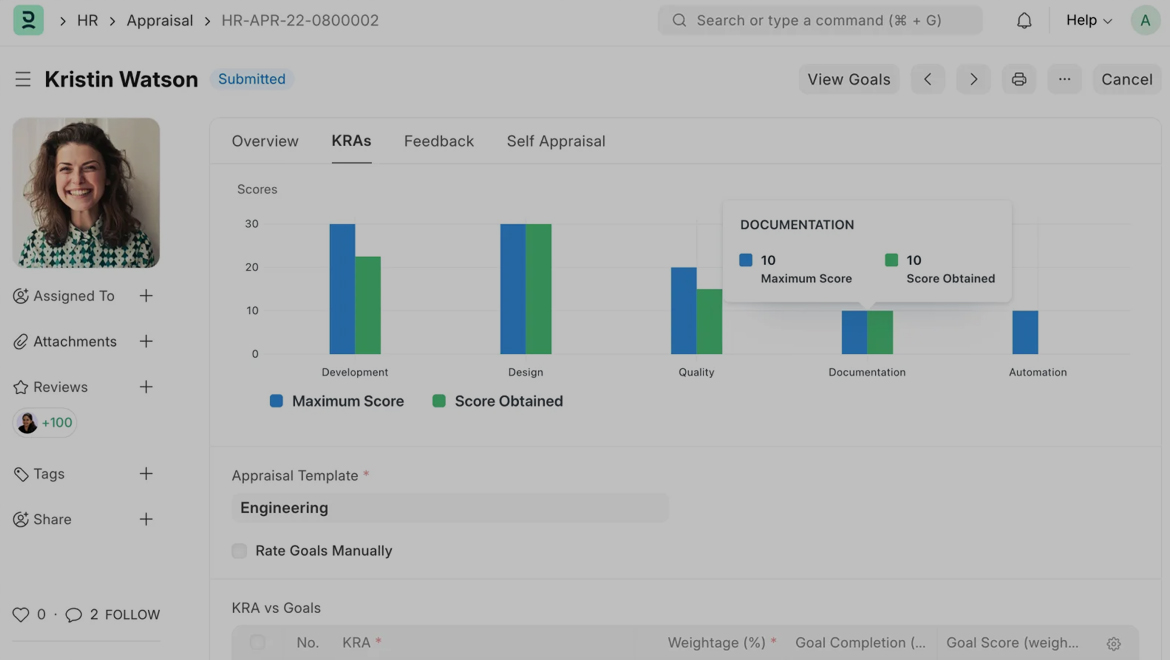Open the Self Appraisal tab
Screen dimensions: 1170x660
(x=555, y=141)
